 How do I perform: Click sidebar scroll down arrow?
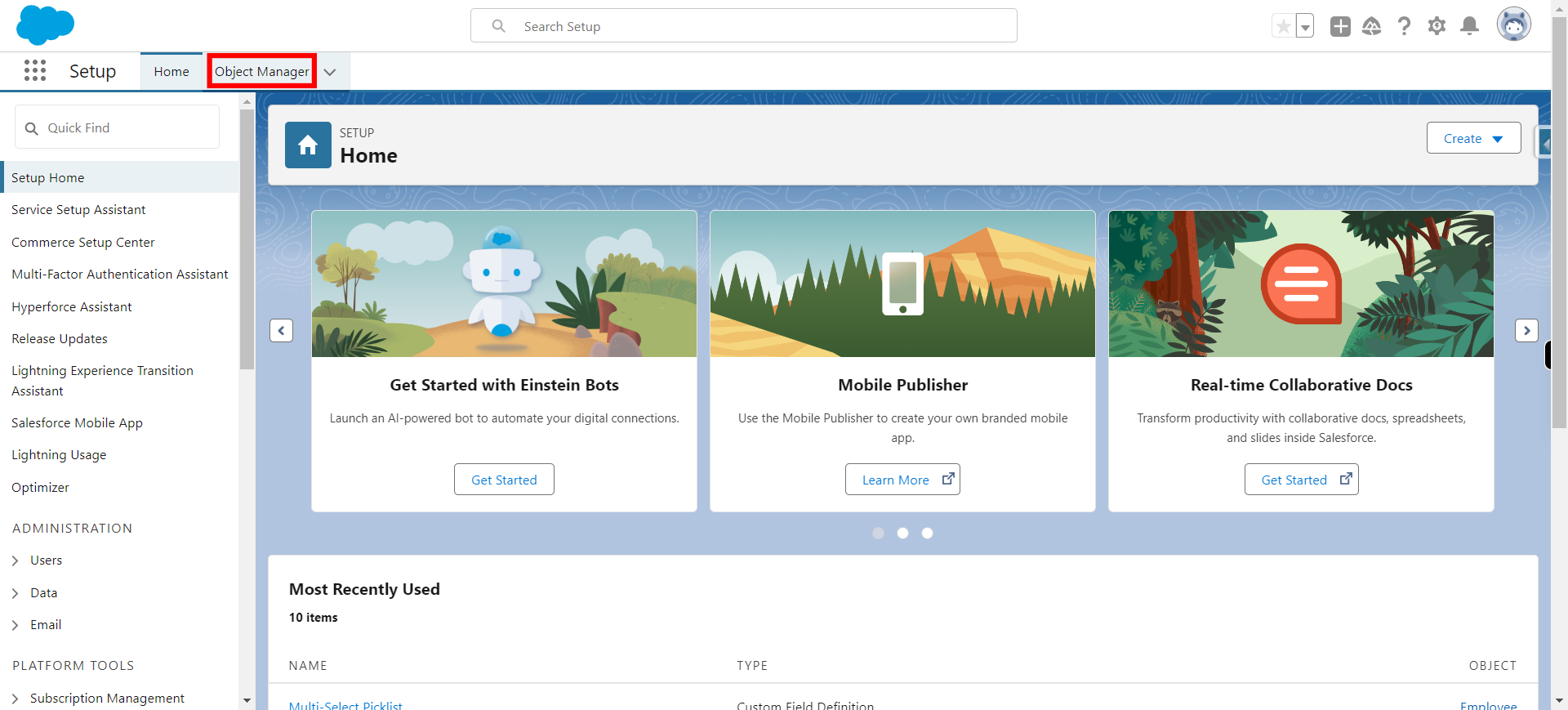pos(247,700)
